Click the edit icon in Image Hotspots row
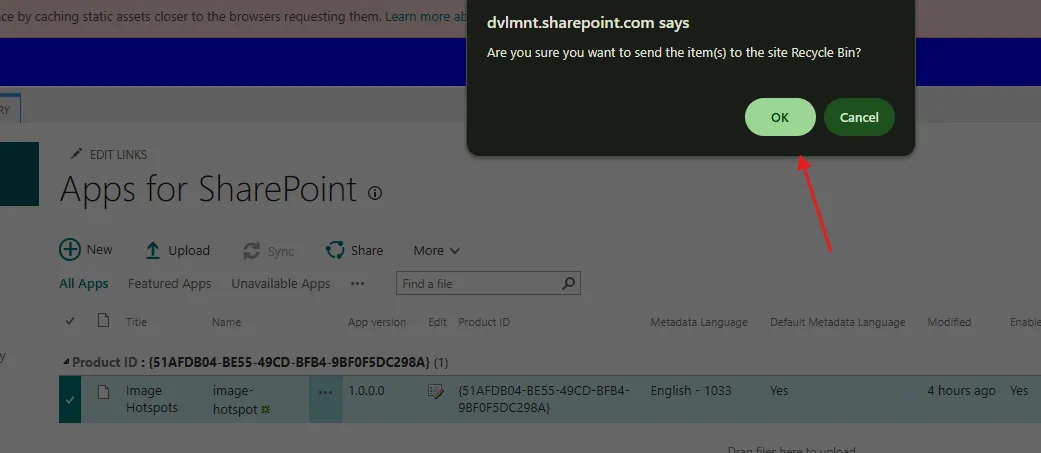This screenshot has height=453, width=1041. pyautogui.click(x=436, y=391)
